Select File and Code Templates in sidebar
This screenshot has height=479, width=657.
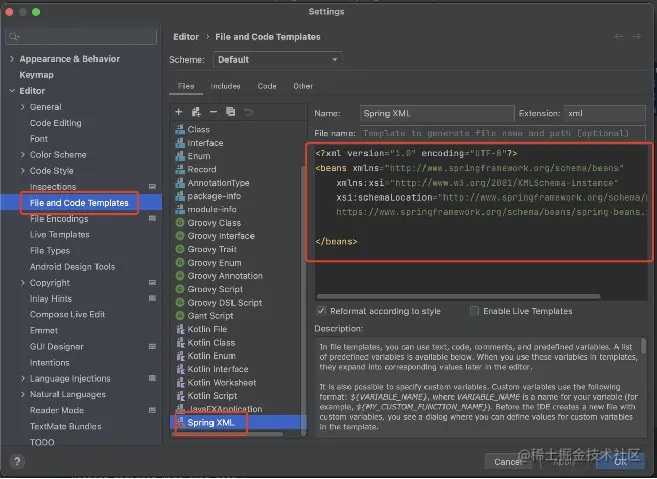(x=79, y=203)
